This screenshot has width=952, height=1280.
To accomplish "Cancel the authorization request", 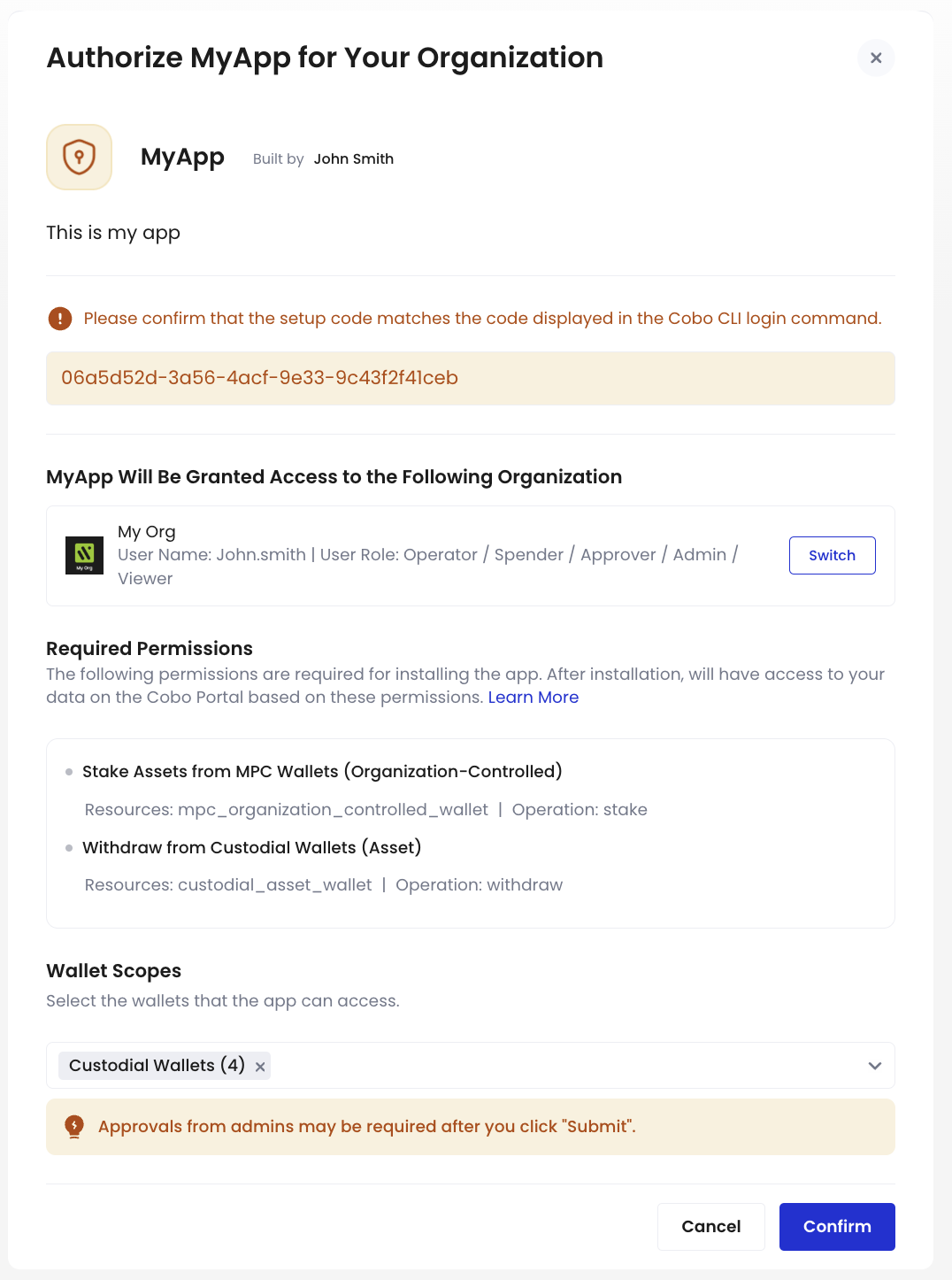I will pyautogui.click(x=710, y=1226).
